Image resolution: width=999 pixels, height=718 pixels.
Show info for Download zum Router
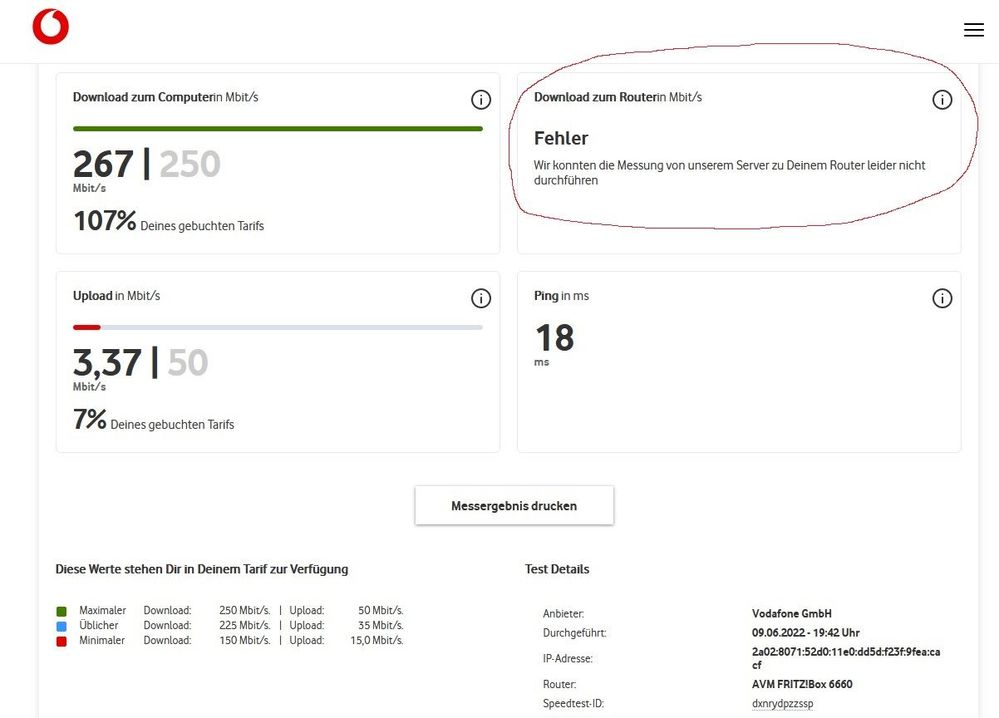(942, 99)
